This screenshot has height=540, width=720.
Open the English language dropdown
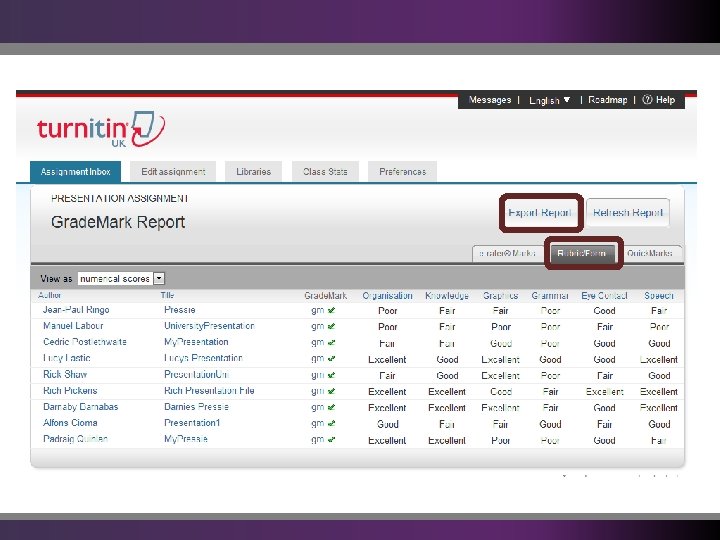pos(549,100)
